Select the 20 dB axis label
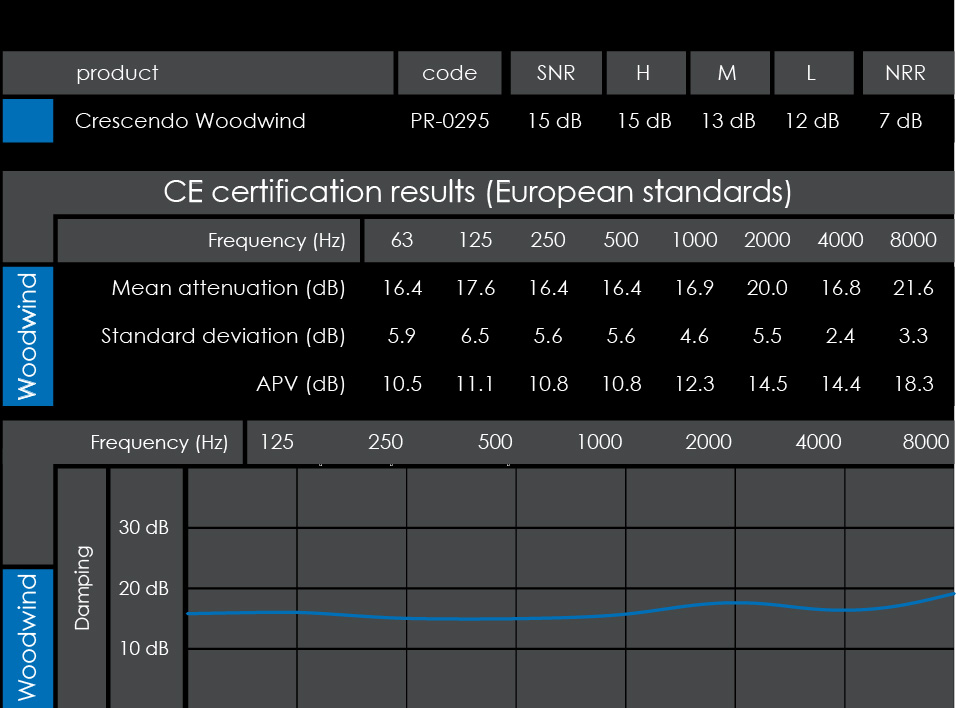This screenshot has width=956, height=708. (144, 588)
